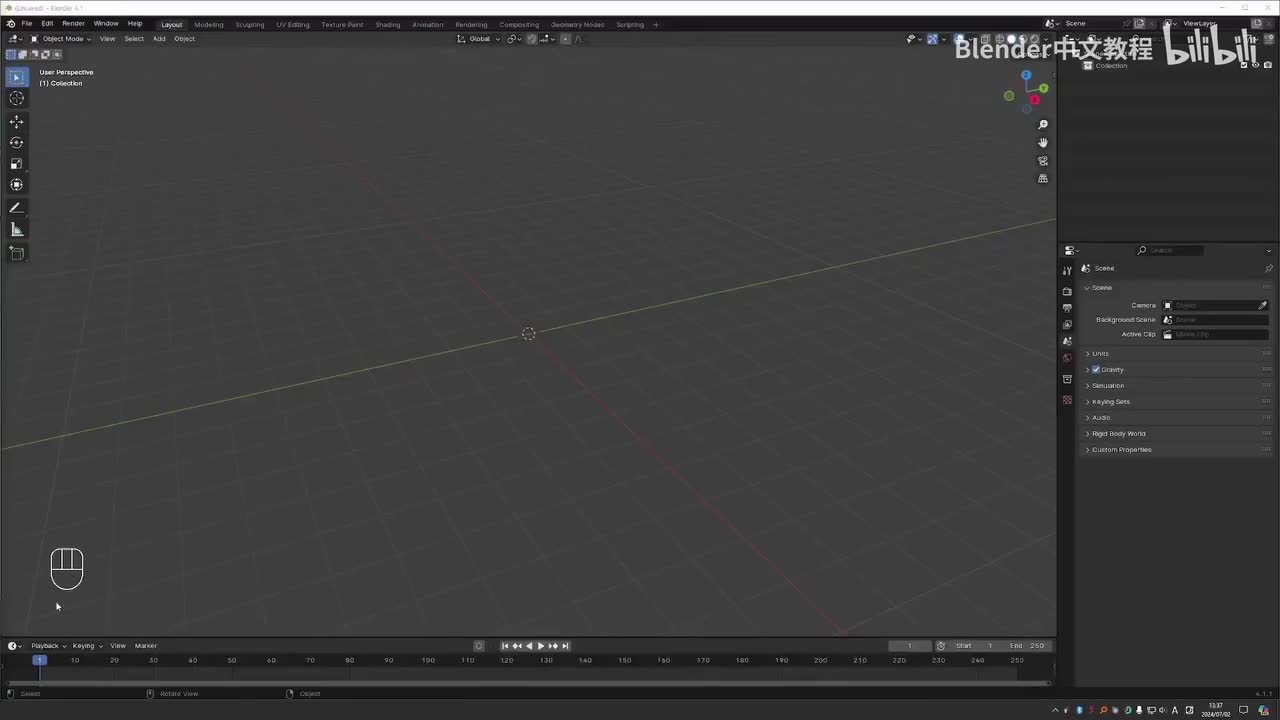Open the Render properties tab
The image size is (1280, 720).
[1067, 291]
